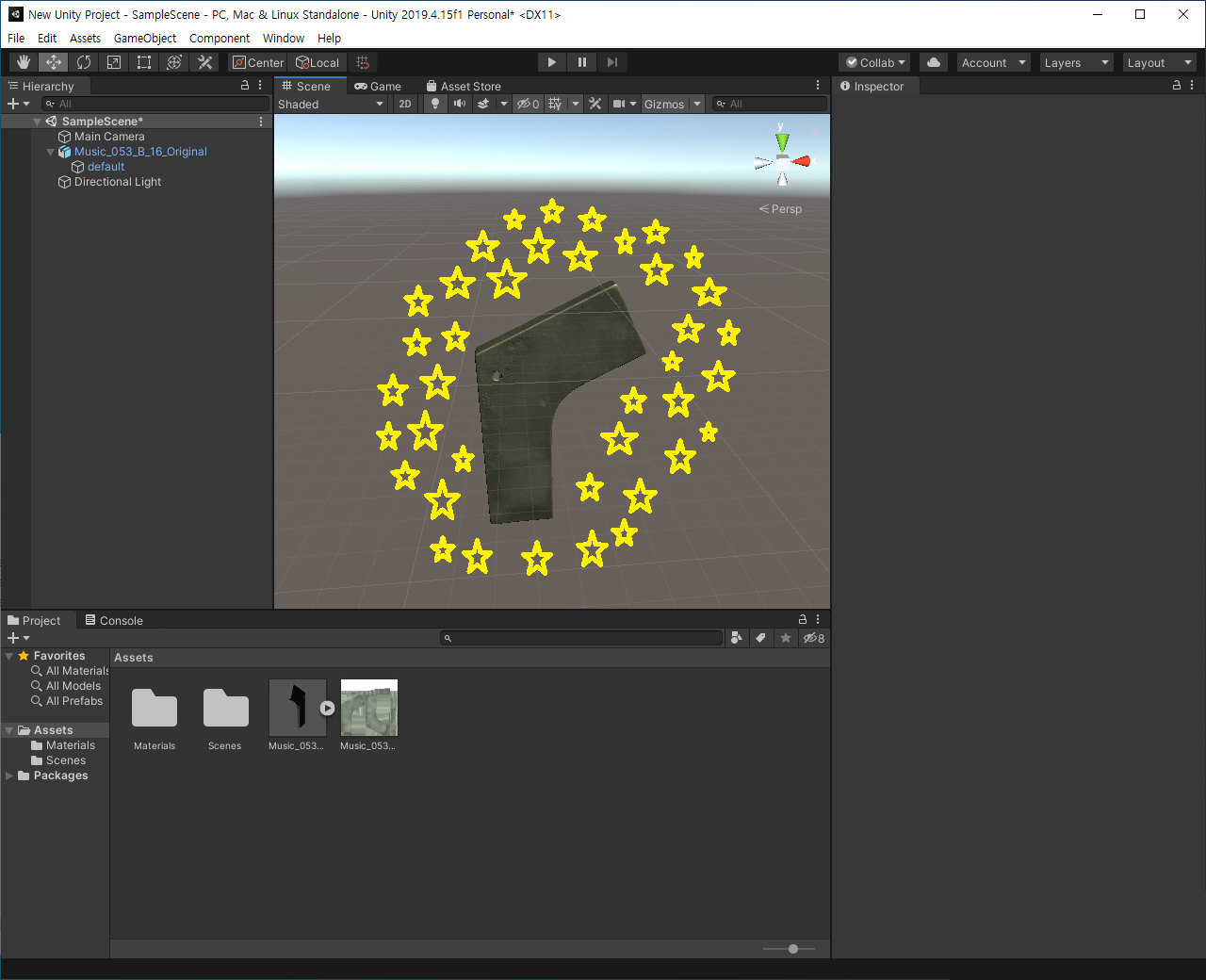Open the GameObject menu
The image size is (1206, 980).
pyautogui.click(x=145, y=38)
